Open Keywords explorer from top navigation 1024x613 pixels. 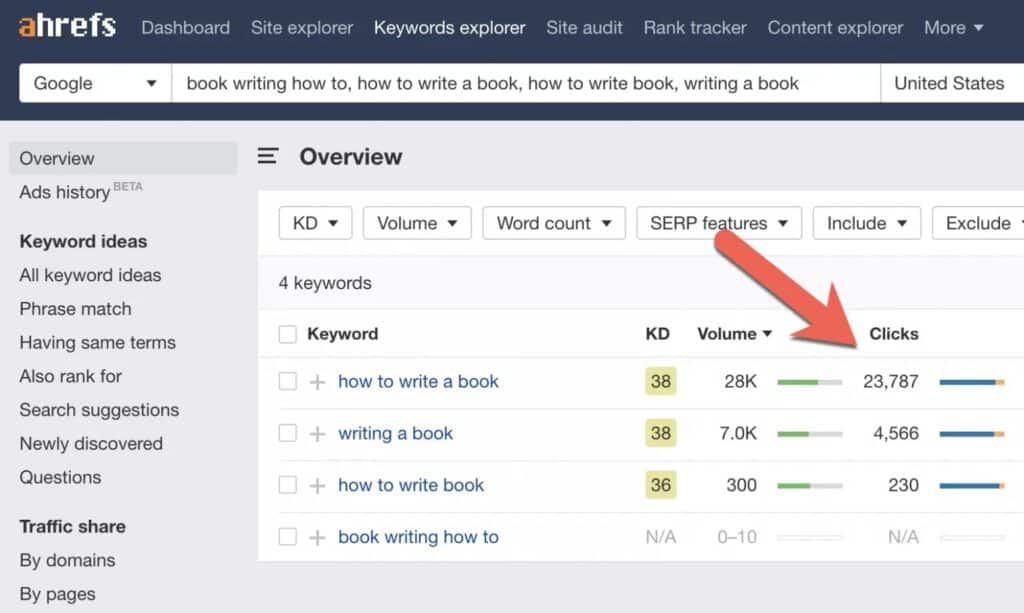coord(449,28)
